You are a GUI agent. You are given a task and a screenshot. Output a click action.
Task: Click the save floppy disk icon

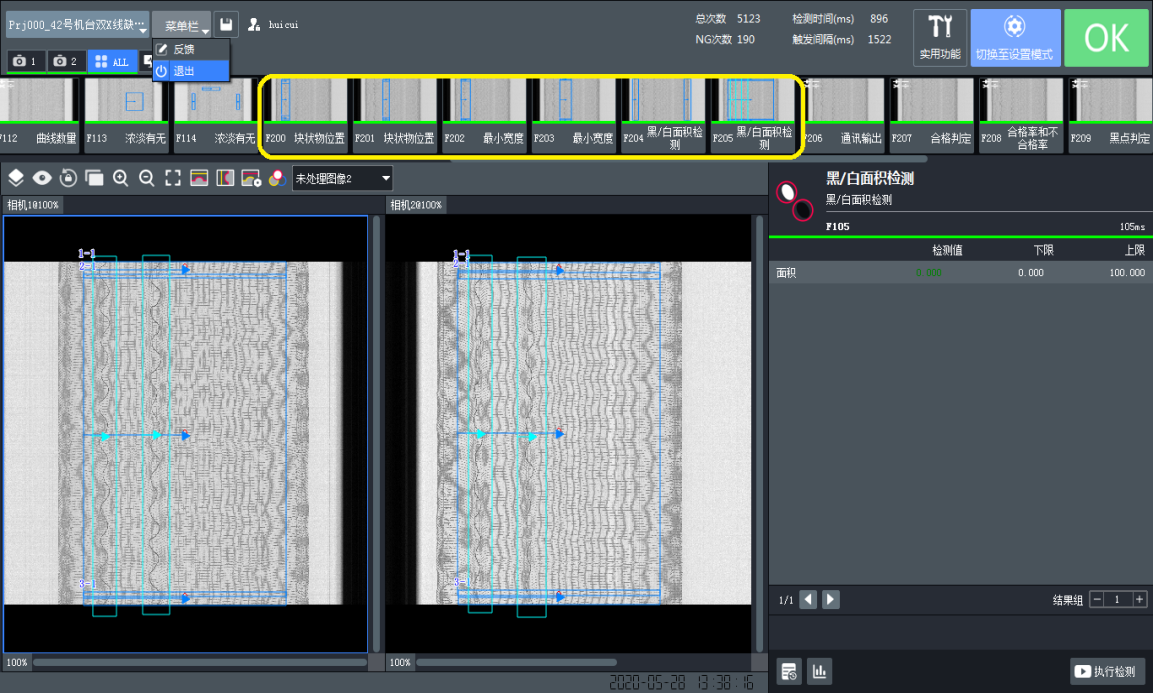(x=227, y=25)
